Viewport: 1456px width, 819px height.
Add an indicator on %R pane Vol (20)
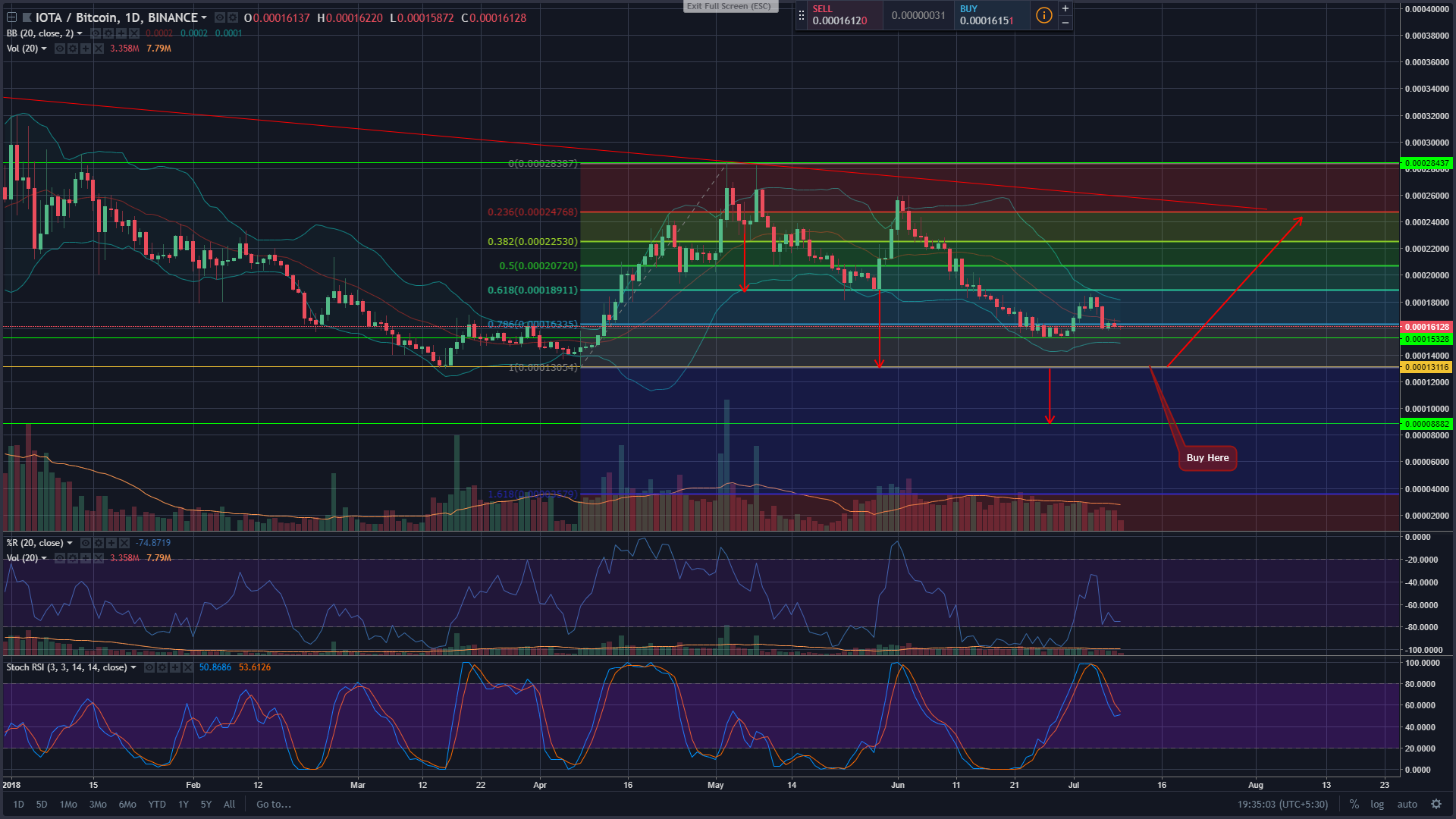pyautogui.click(x=86, y=558)
